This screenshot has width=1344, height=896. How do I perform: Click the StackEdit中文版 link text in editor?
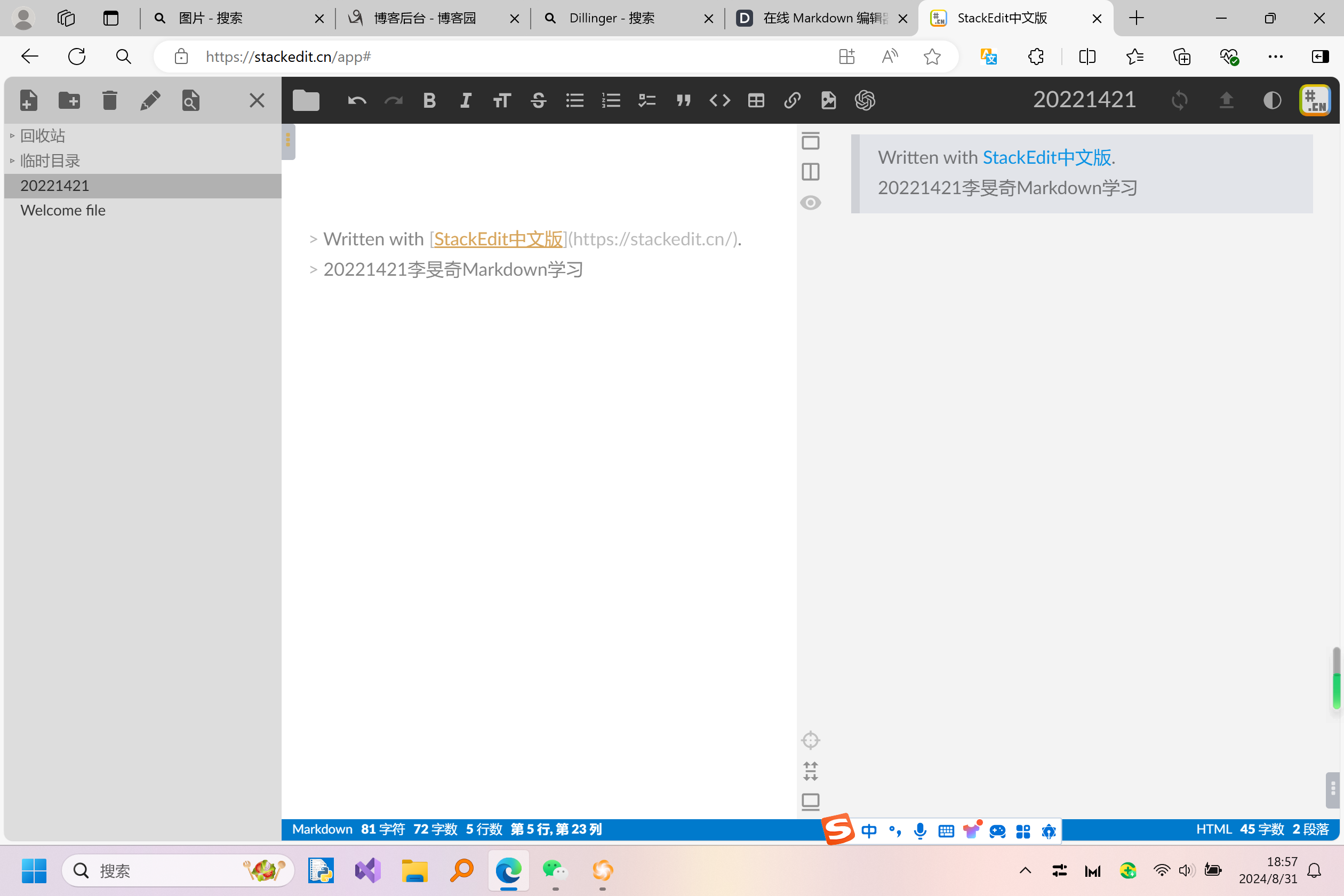pos(498,239)
